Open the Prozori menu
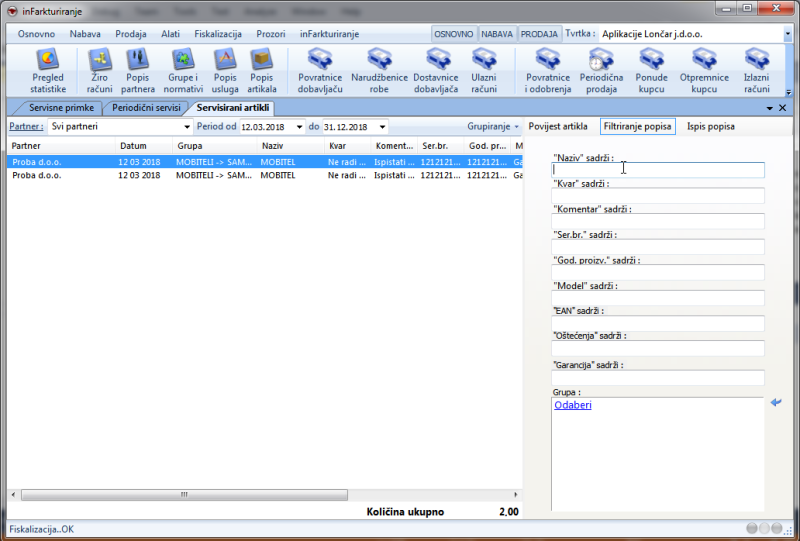 270,34
